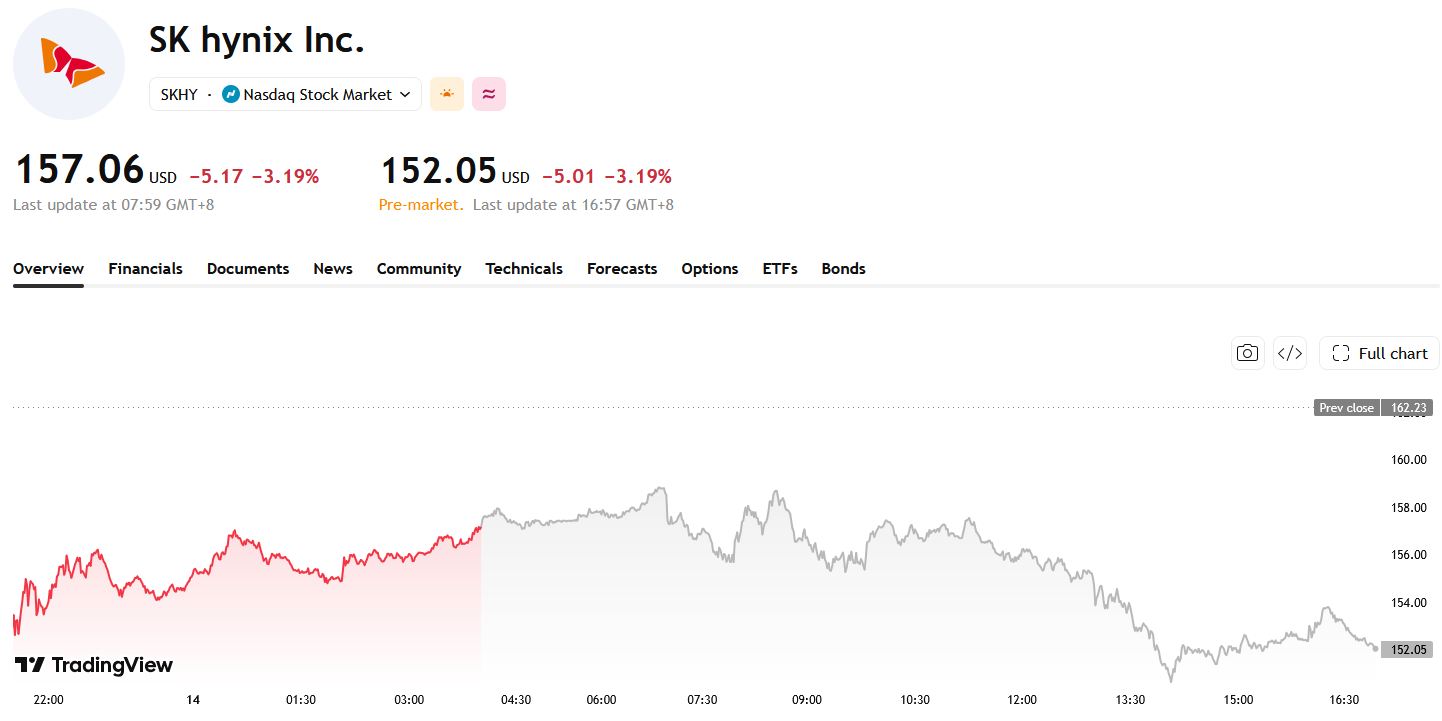Open the ETFs tab
1442x721 pixels.
click(780, 268)
